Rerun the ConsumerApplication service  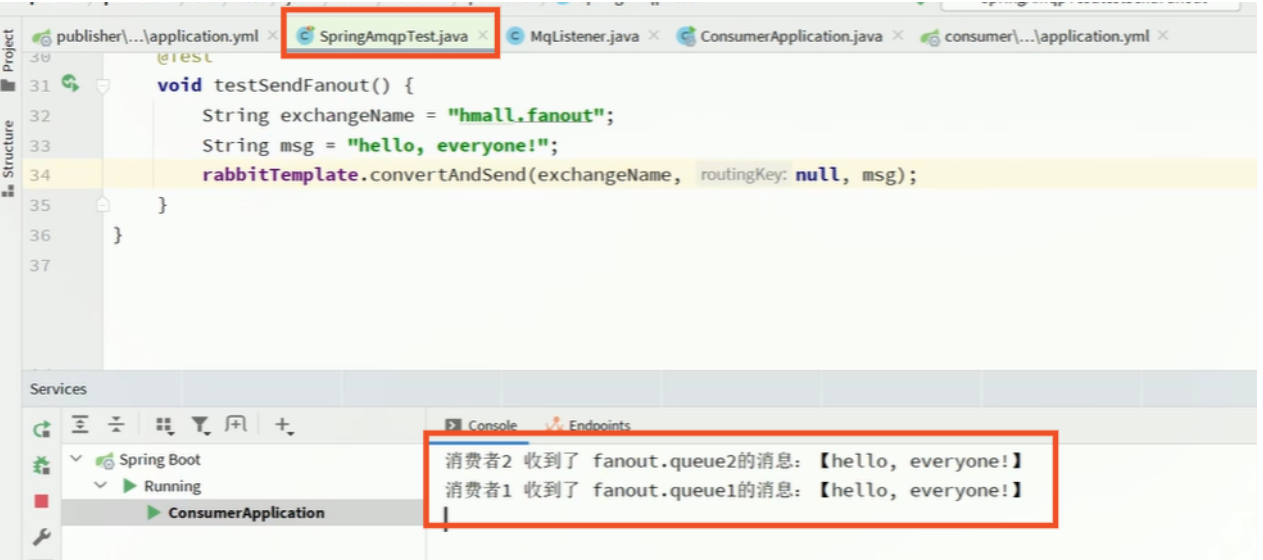tap(42, 429)
